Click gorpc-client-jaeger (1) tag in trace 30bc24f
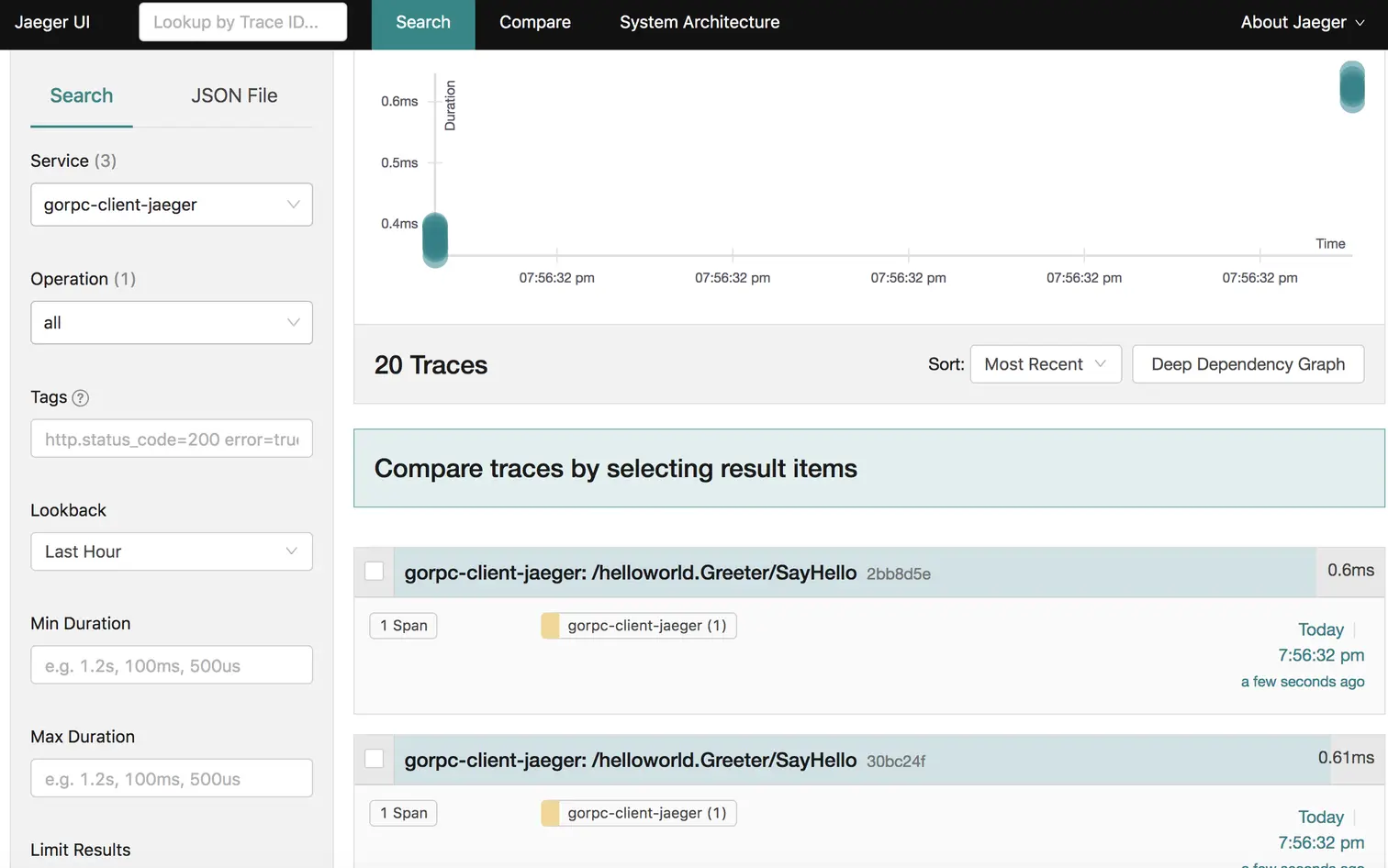This screenshot has width=1388, height=868. pos(639,813)
